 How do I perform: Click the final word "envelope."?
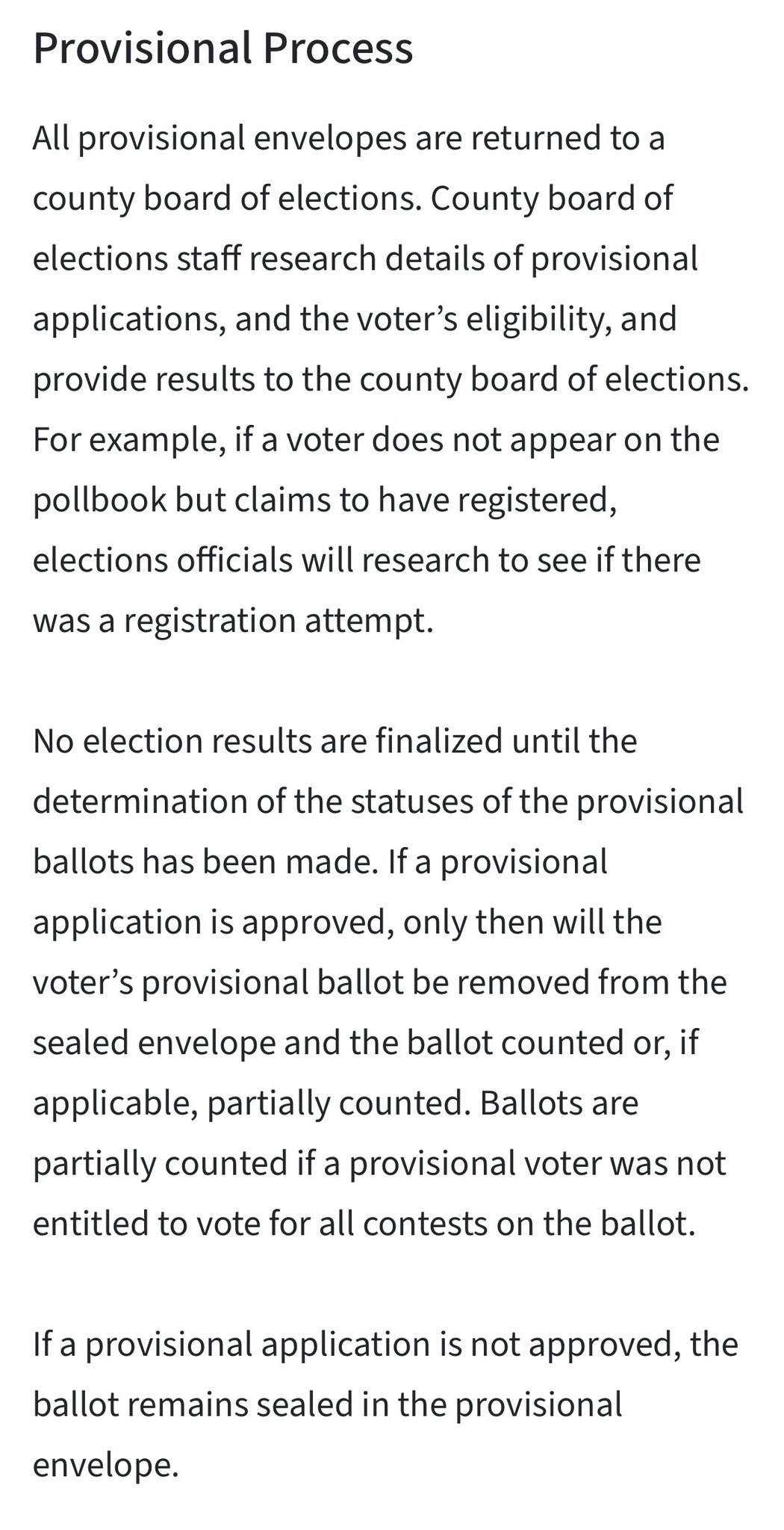[106, 1464]
